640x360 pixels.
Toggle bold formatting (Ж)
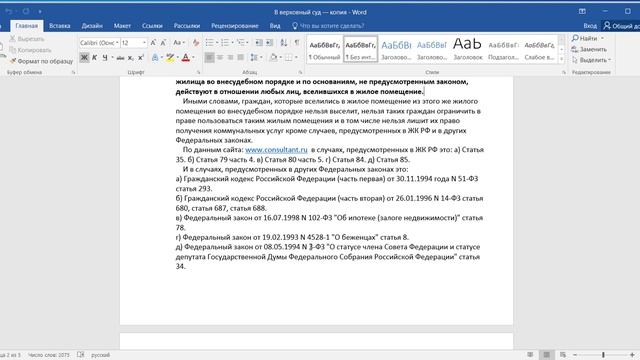click(84, 58)
